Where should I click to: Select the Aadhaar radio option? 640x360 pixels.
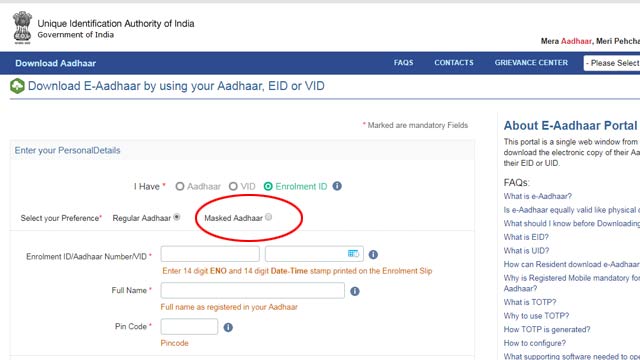tap(180, 187)
